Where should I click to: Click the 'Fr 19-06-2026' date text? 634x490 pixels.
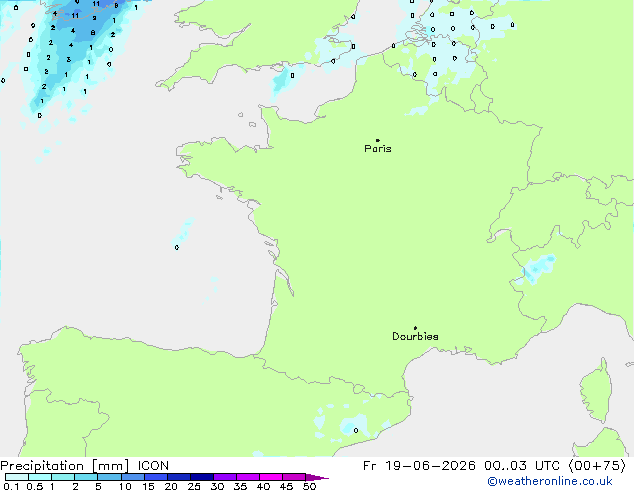tap(419, 466)
